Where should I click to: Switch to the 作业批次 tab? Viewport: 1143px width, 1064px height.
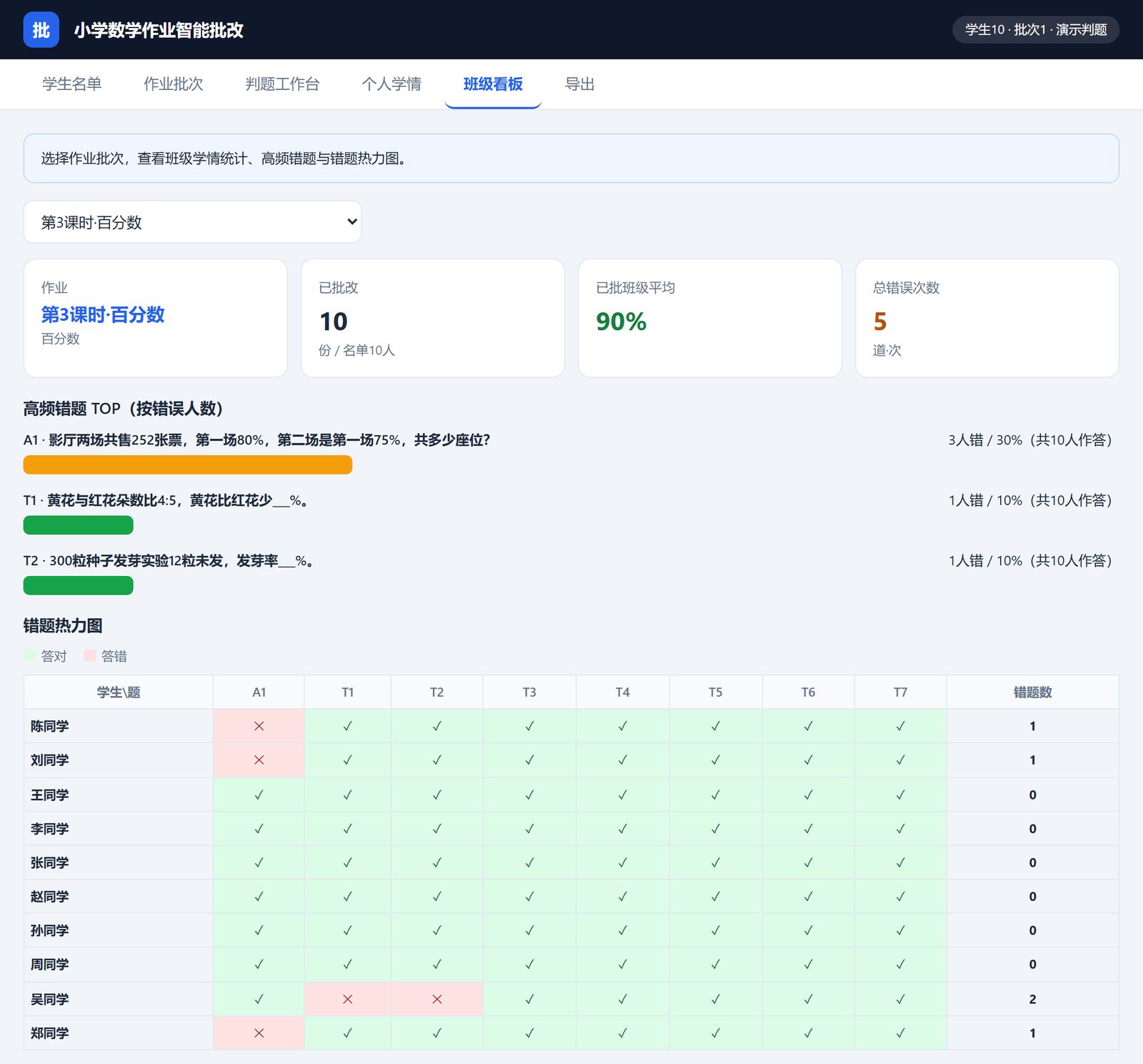tap(173, 84)
